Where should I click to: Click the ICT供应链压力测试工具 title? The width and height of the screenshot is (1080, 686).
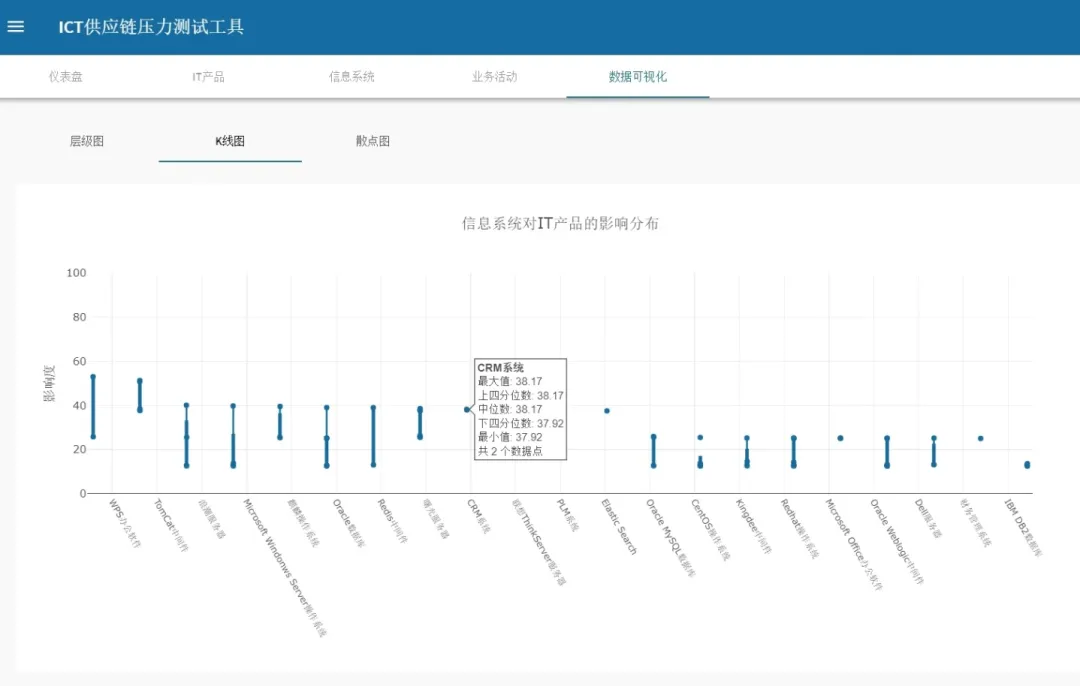pyautogui.click(x=151, y=27)
